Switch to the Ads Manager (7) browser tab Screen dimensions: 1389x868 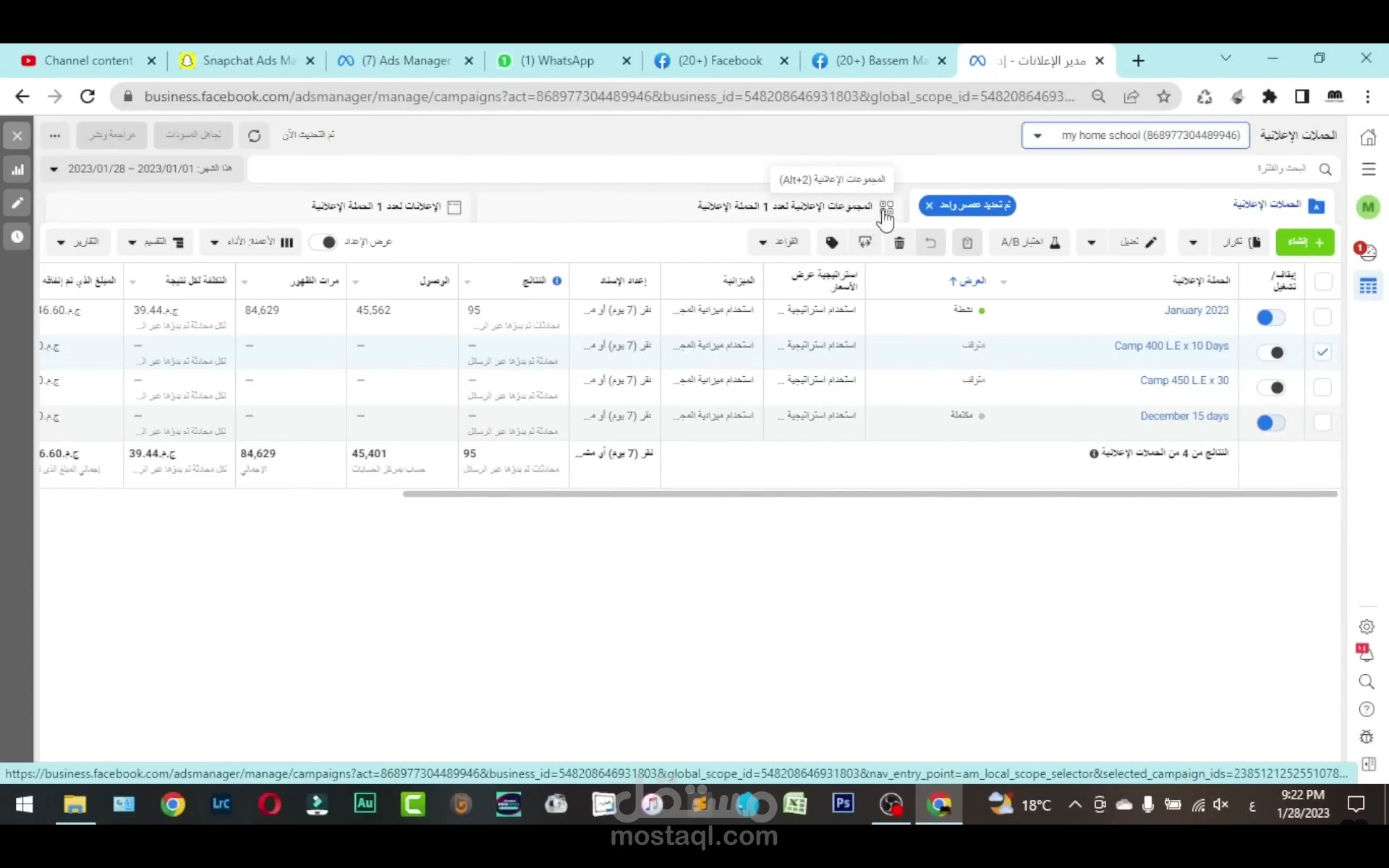click(405, 61)
